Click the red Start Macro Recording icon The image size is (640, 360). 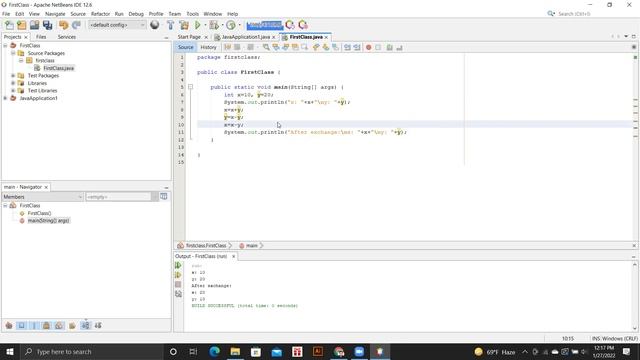(x=369, y=47)
